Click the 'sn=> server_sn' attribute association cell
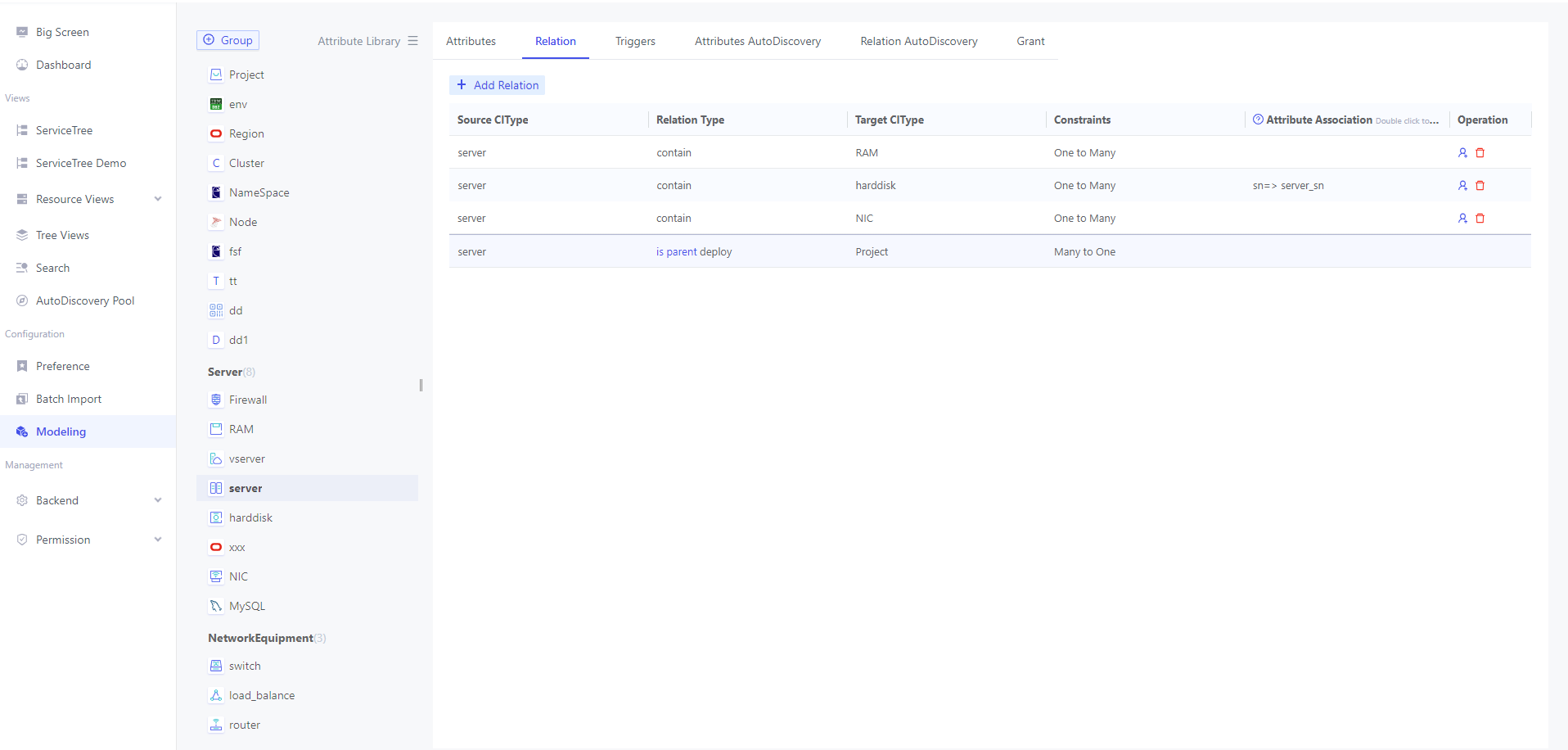The image size is (1568, 750). 1288,186
